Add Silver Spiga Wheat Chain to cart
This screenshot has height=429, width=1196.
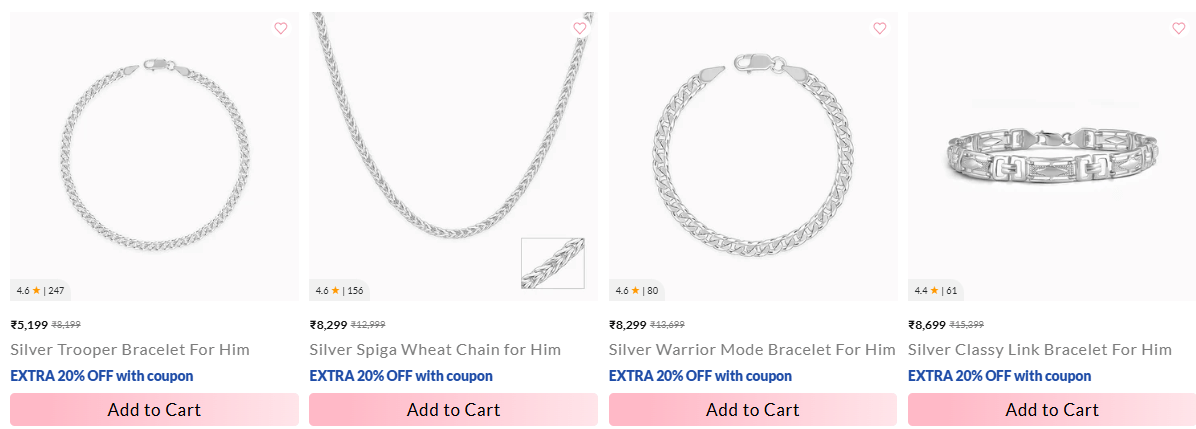[x=453, y=410]
